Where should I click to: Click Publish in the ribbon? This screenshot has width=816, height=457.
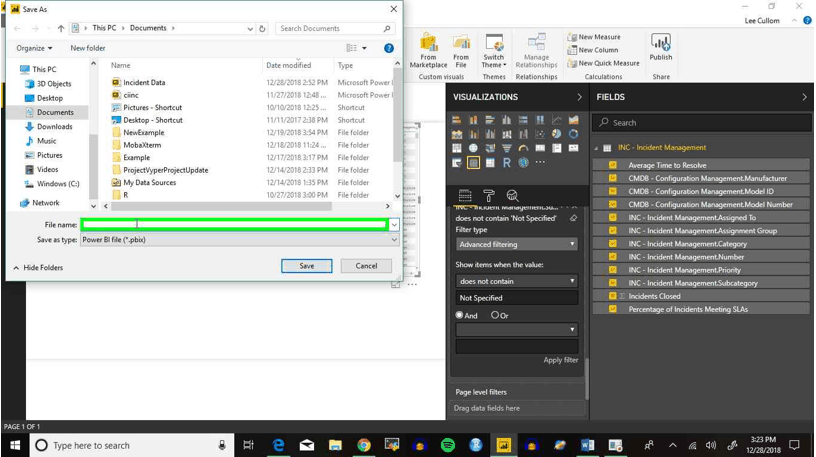[660, 47]
